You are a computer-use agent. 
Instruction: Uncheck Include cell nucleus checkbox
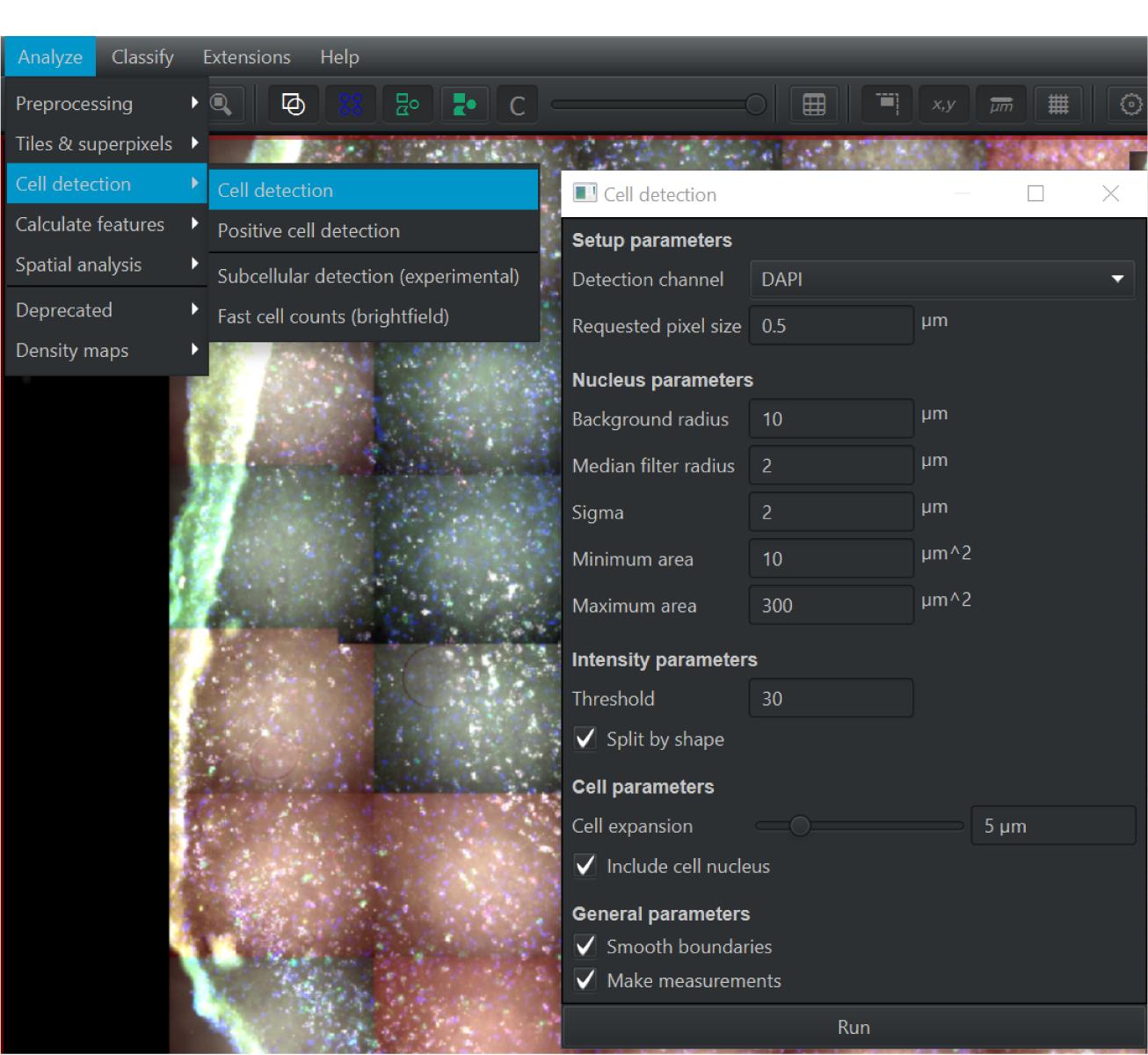pos(585,866)
